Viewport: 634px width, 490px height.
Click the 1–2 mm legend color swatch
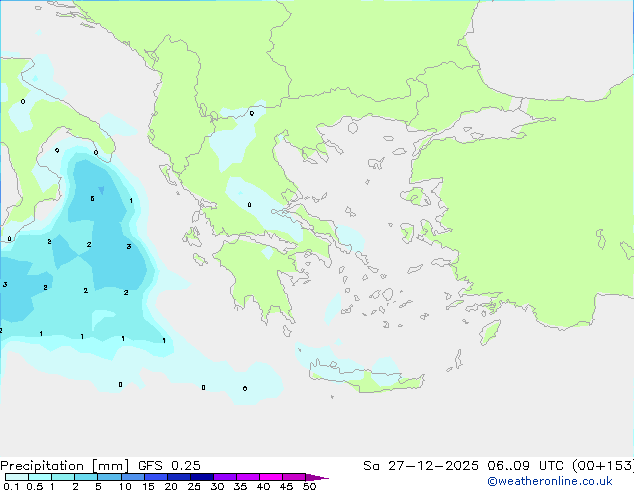pyautogui.click(x=63, y=477)
